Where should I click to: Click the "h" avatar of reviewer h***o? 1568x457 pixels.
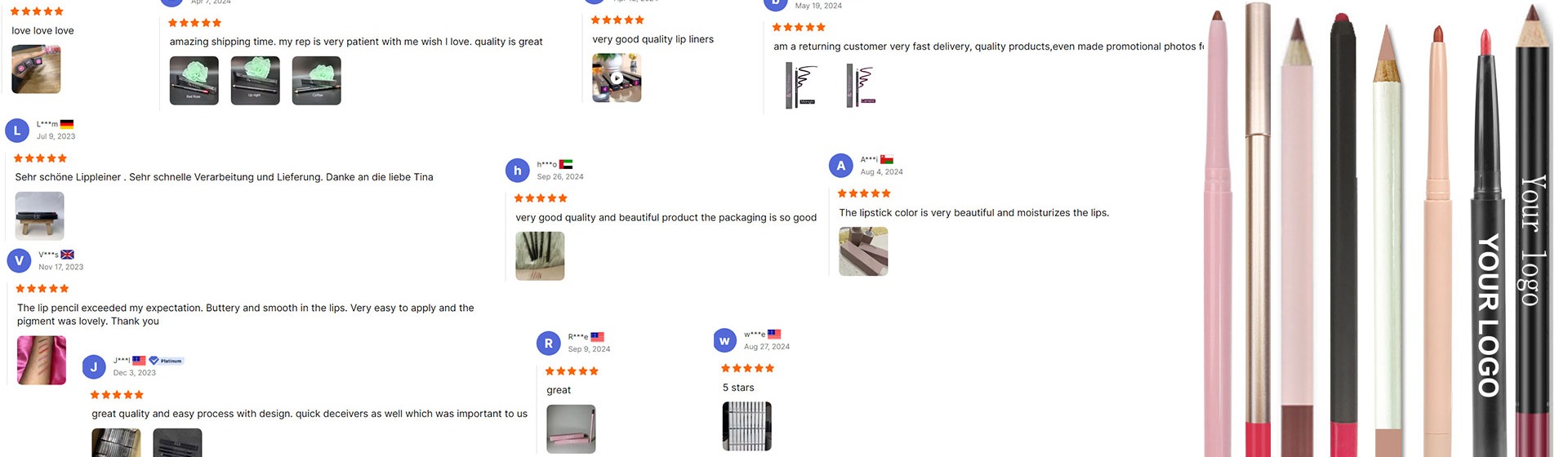(x=517, y=171)
